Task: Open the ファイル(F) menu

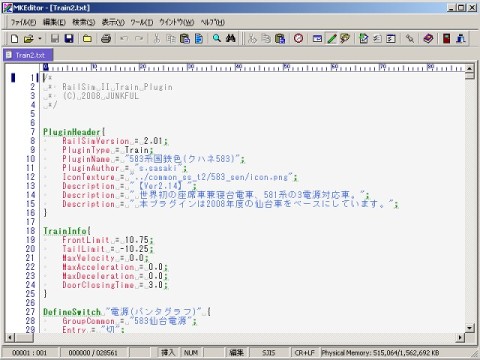Action: coord(23,22)
